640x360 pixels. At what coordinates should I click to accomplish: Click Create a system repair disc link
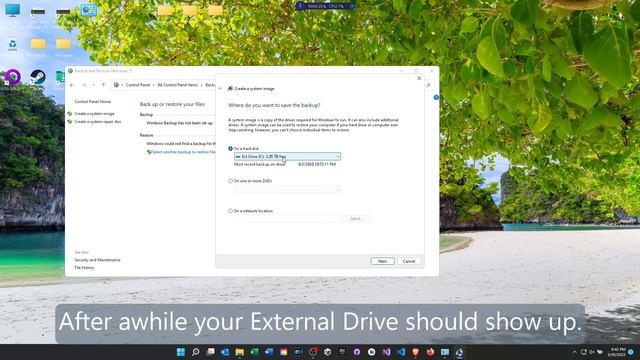pos(98,122)
